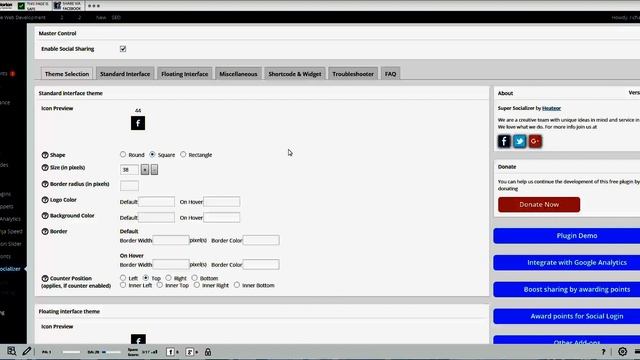The width and height of the screenshot is (640, 360).
Task: Switch to the Theme Selection tab
Action: point(67,74)
